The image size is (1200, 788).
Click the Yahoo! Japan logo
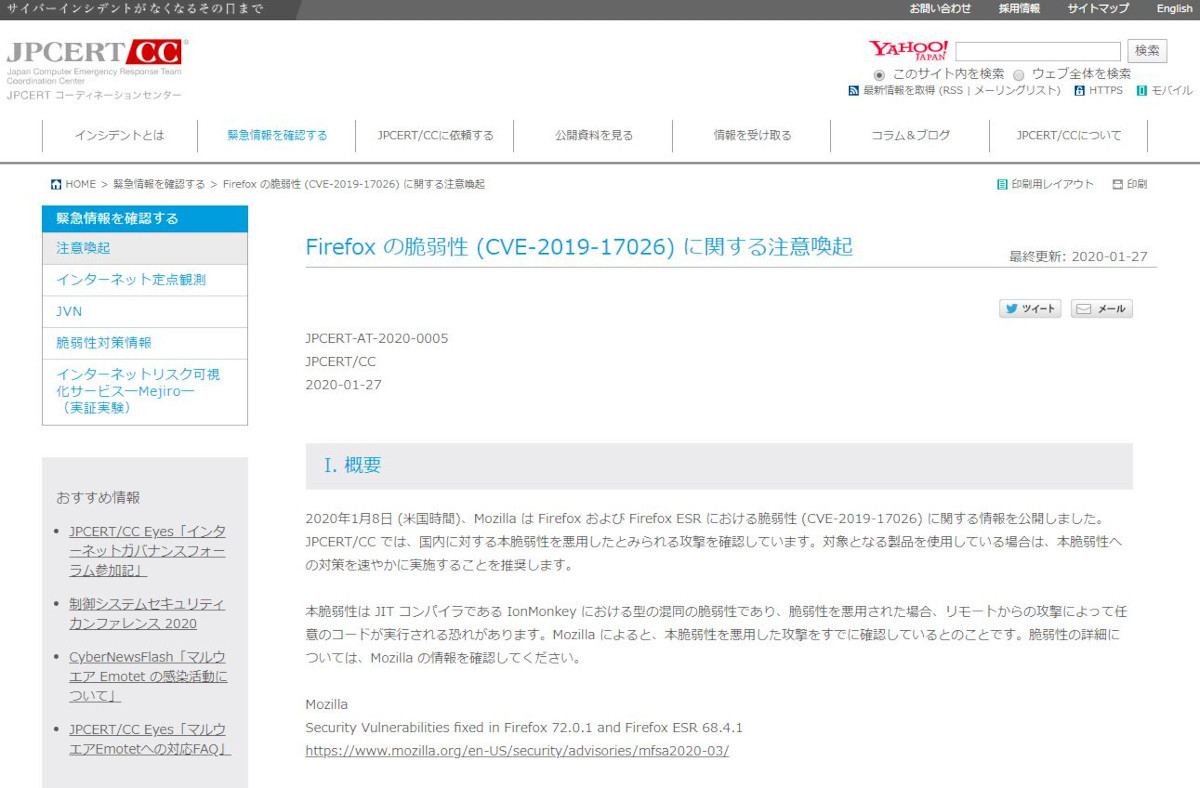(x=908, y=50)
